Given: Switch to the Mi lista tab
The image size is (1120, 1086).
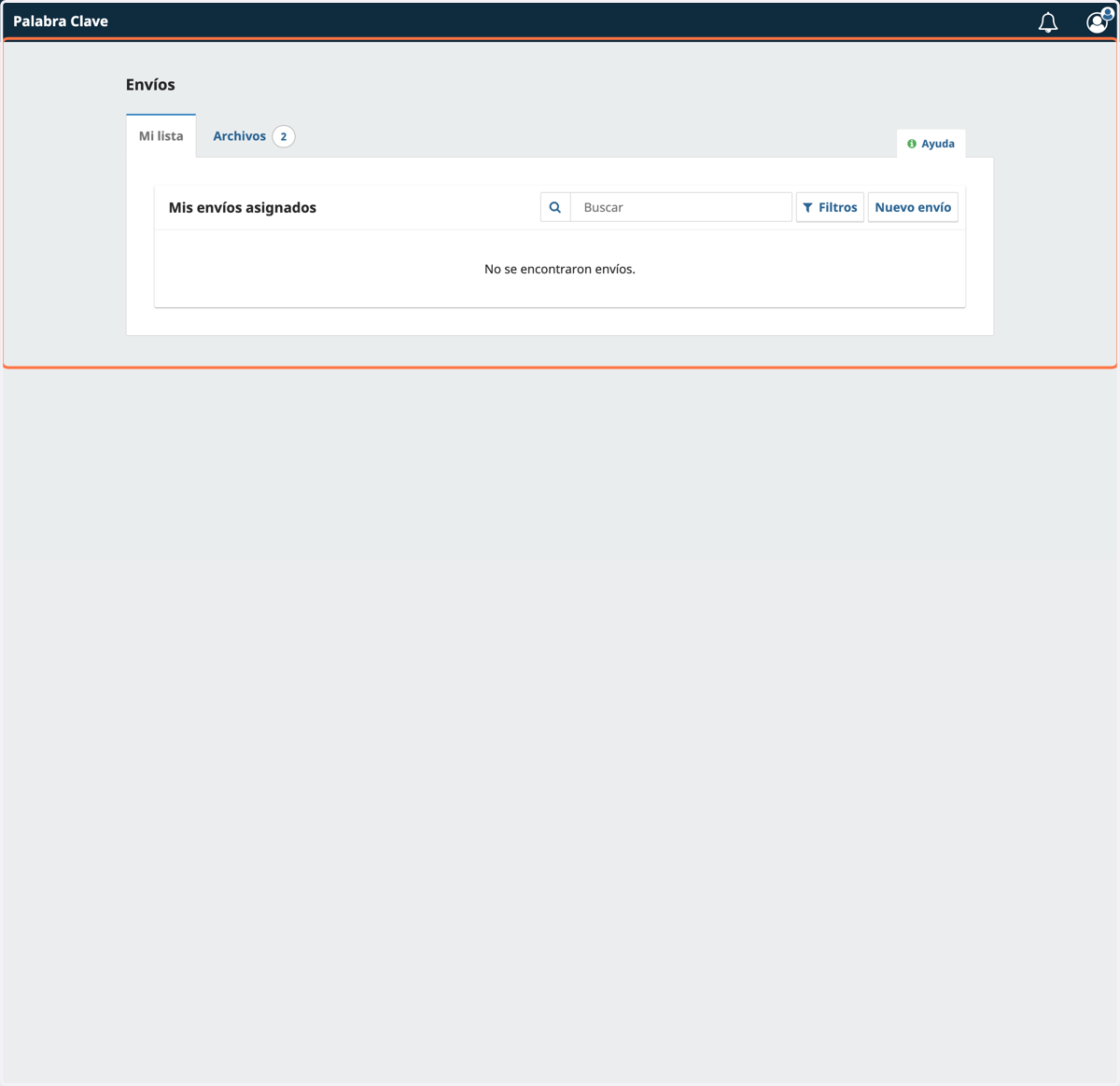Looking at the screenshot, I should pos(161,136).
